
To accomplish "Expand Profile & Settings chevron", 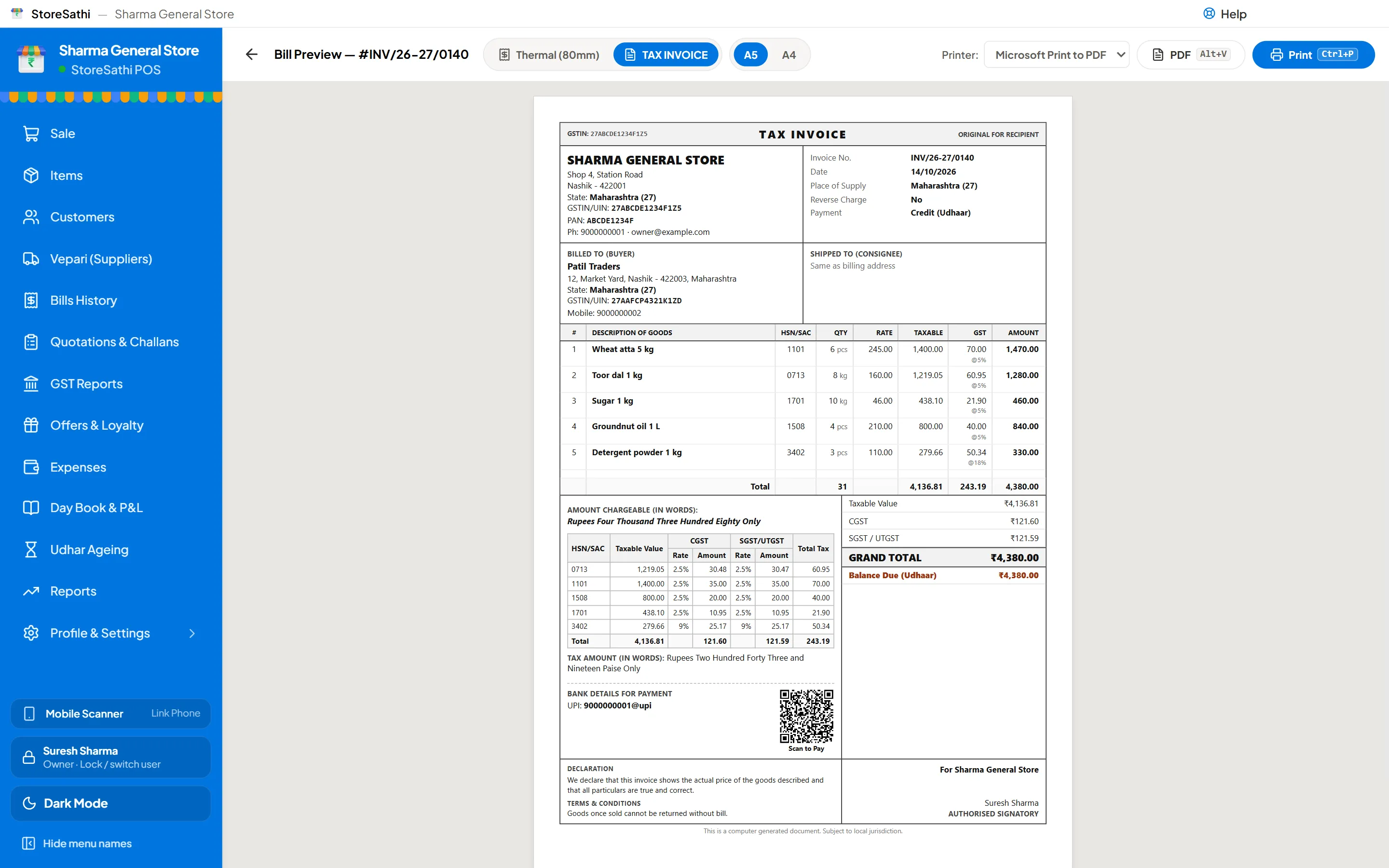I will coord(192,633).
